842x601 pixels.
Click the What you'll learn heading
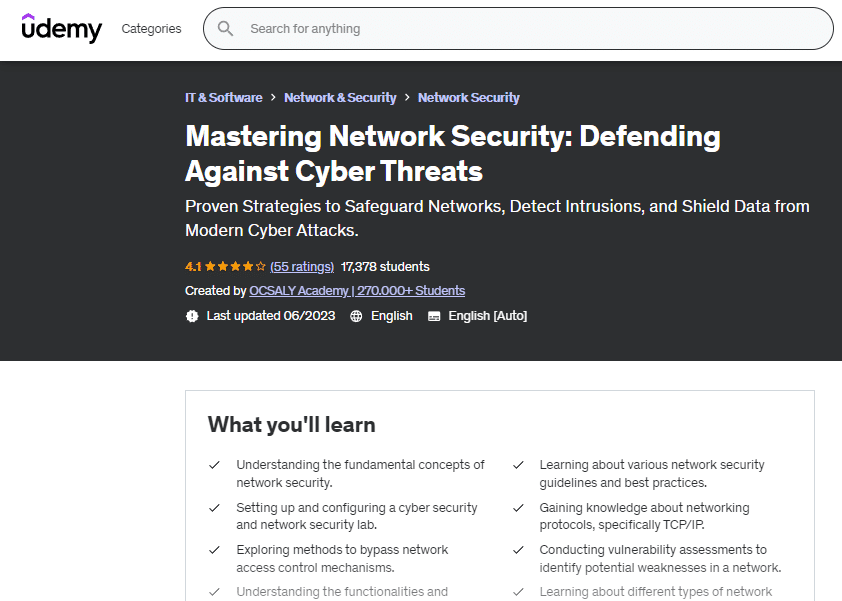(291, 425)
